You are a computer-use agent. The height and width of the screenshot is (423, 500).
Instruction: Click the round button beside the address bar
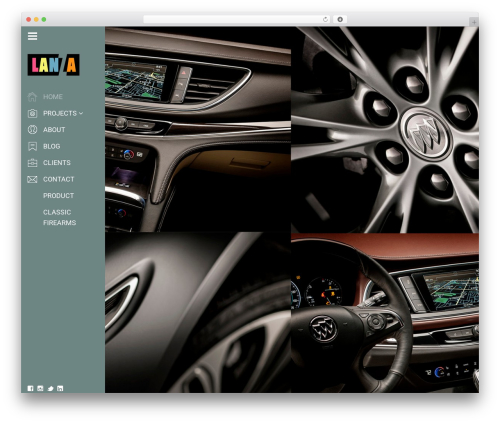pos(340,19)
